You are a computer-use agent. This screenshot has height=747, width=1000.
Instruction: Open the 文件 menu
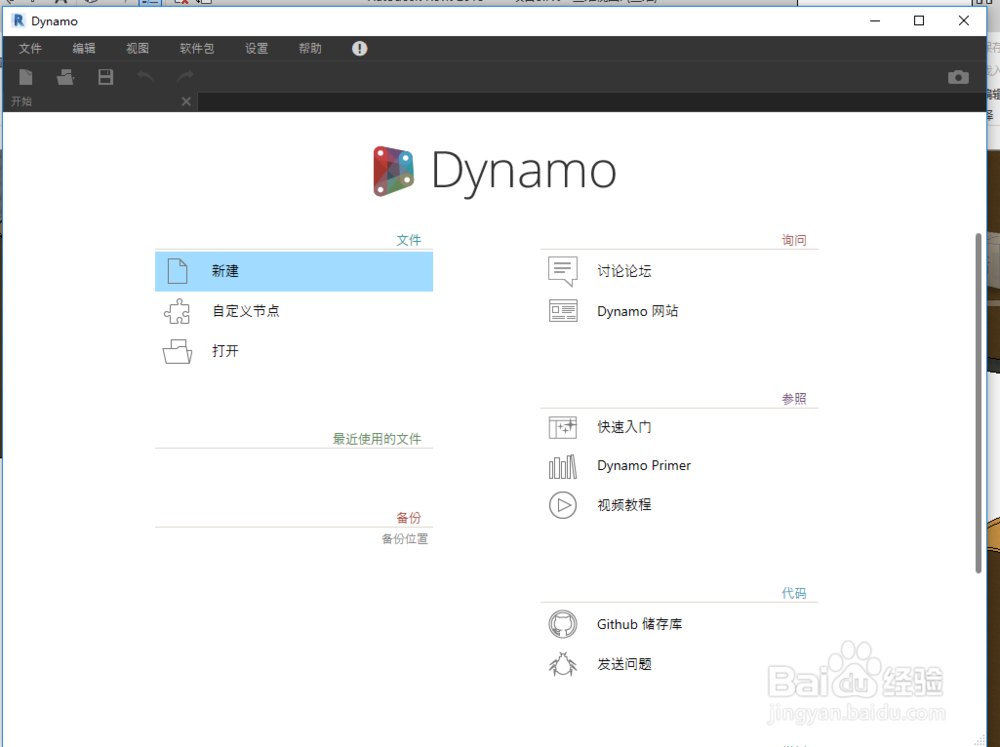(30, 48)
